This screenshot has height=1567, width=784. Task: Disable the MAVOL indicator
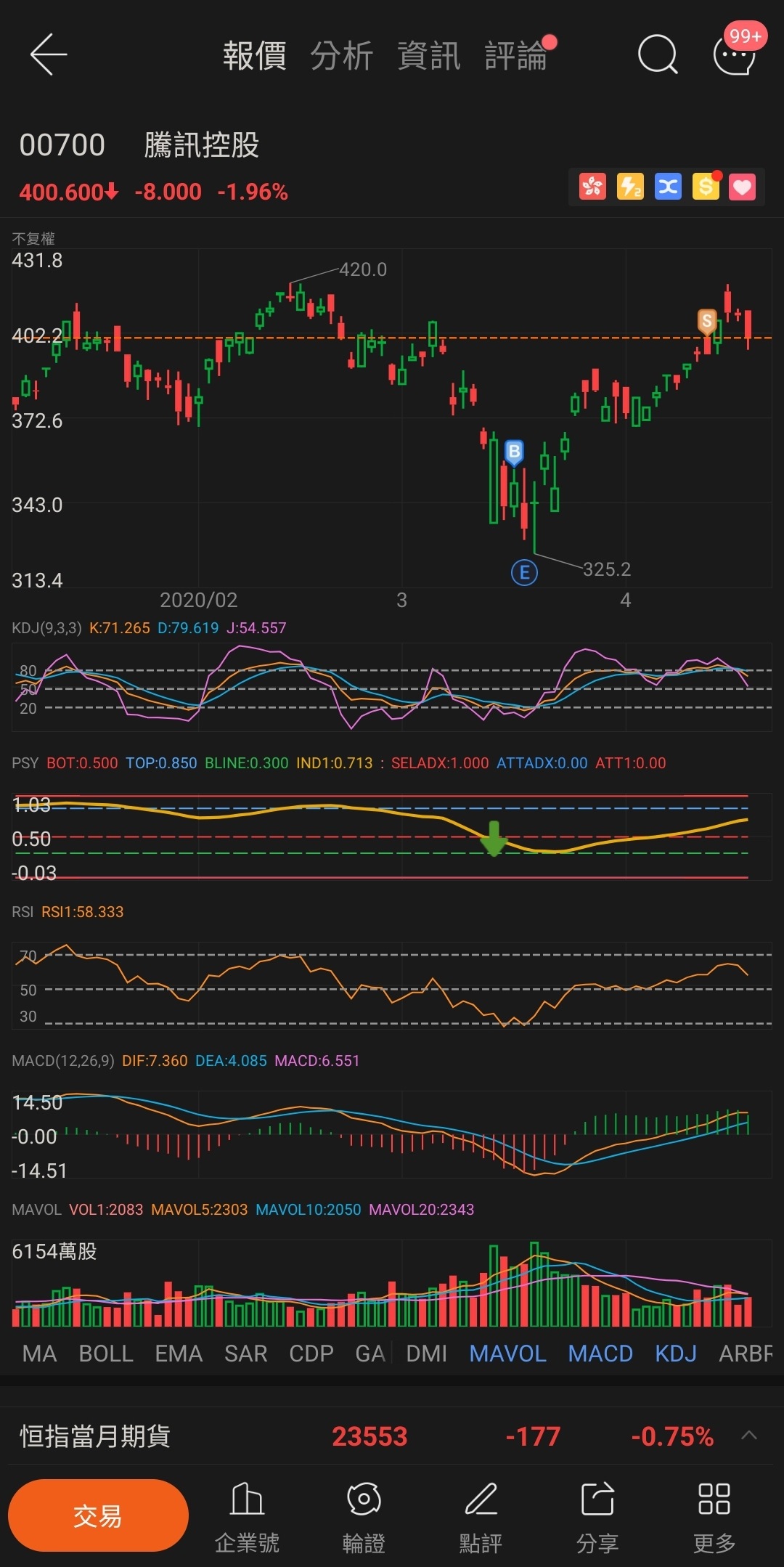point(508,1354)
